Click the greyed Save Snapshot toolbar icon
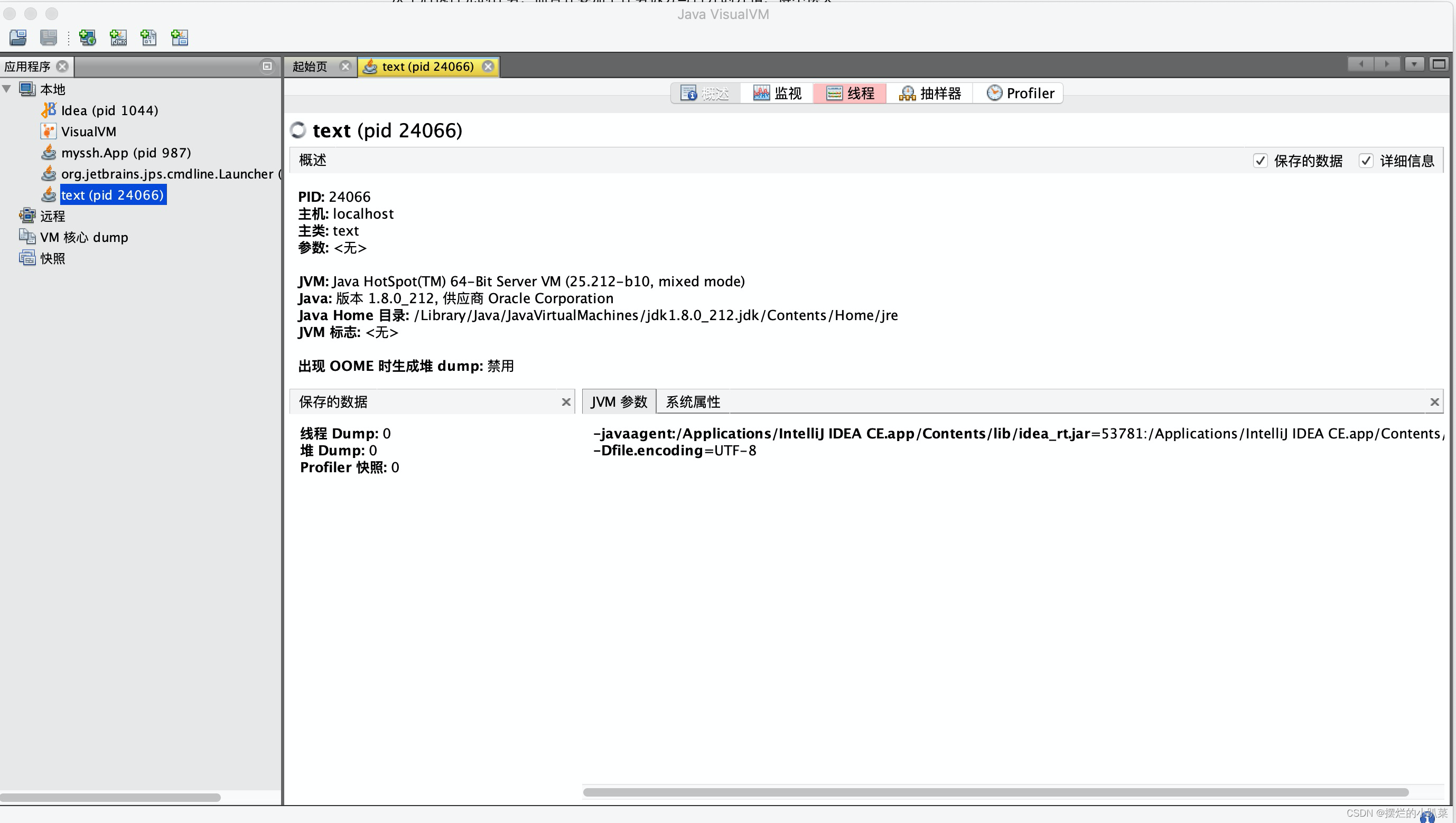 [49, 38]
